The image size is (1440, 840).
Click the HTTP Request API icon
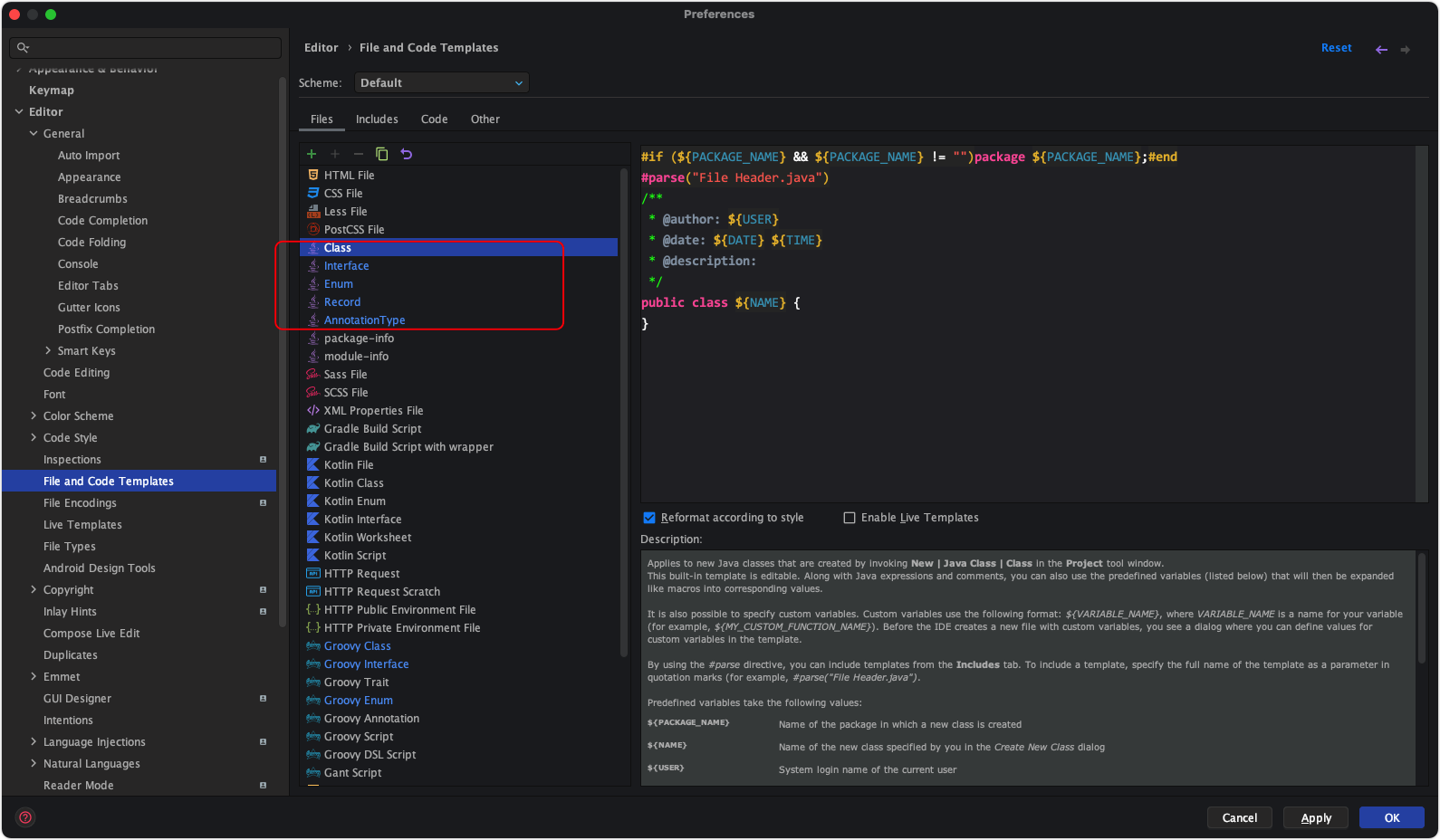click(313, 573)
